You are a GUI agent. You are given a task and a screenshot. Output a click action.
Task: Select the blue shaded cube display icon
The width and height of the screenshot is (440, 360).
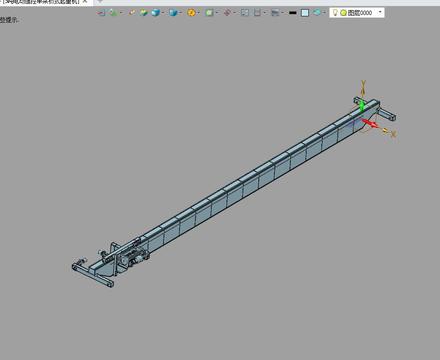point(155,13)
